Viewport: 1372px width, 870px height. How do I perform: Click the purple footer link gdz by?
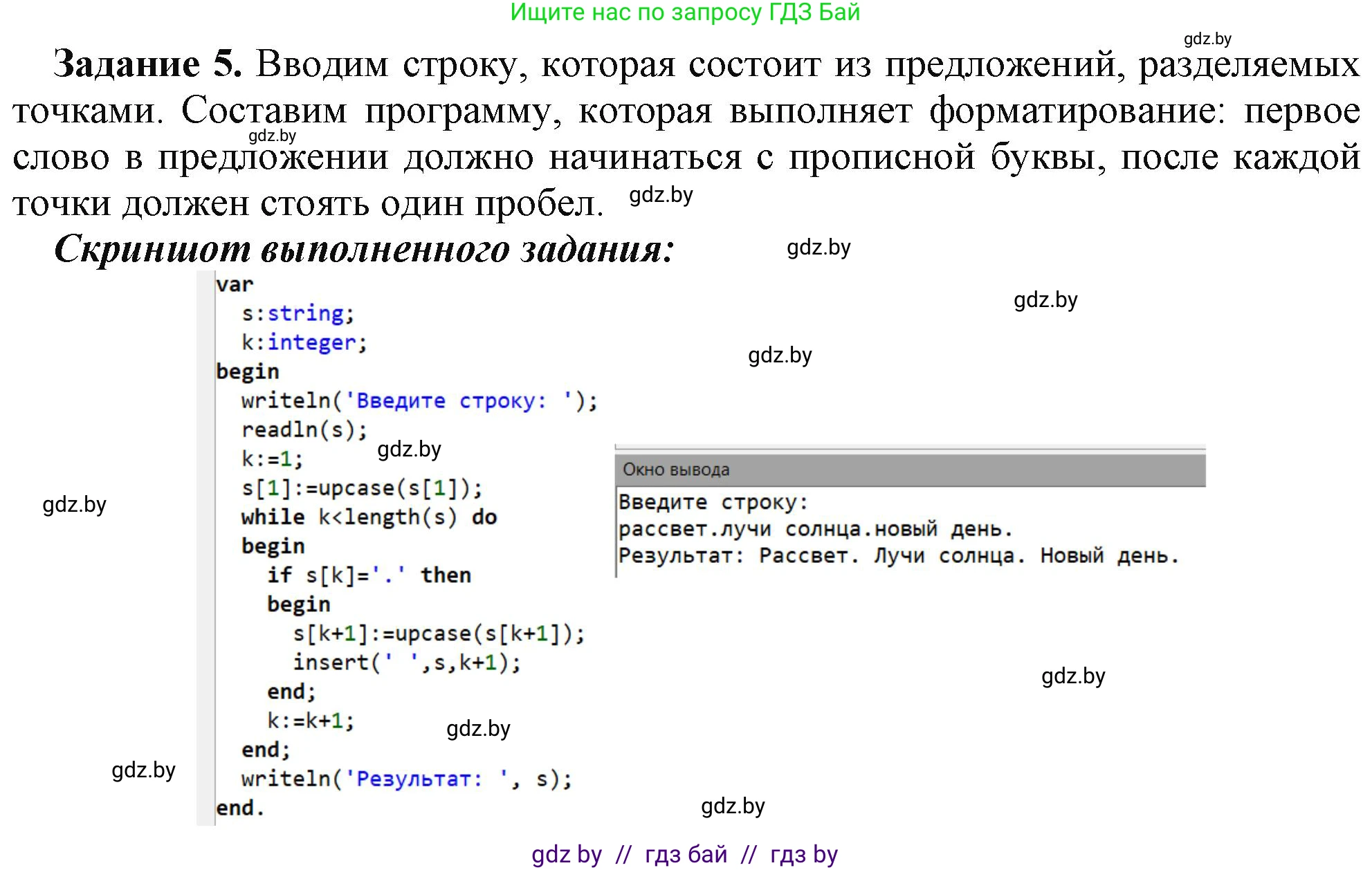pos(567,855)
